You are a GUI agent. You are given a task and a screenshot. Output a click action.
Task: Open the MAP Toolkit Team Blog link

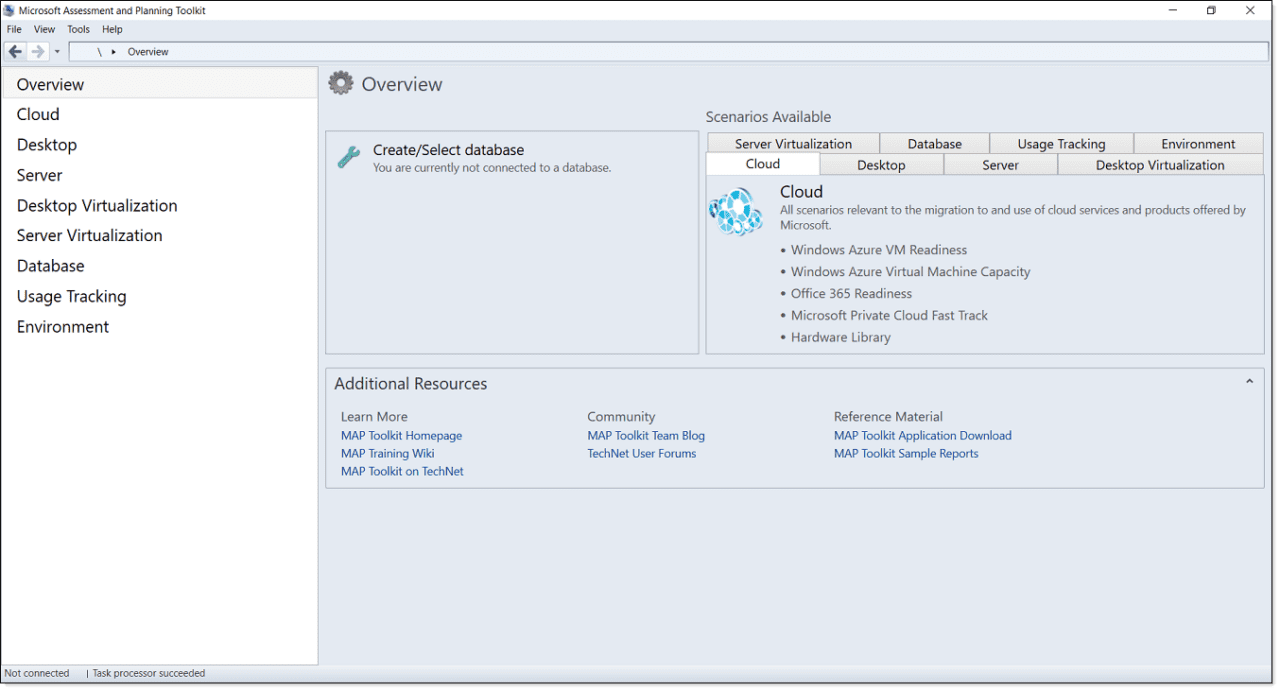click(x=646, y=435)
